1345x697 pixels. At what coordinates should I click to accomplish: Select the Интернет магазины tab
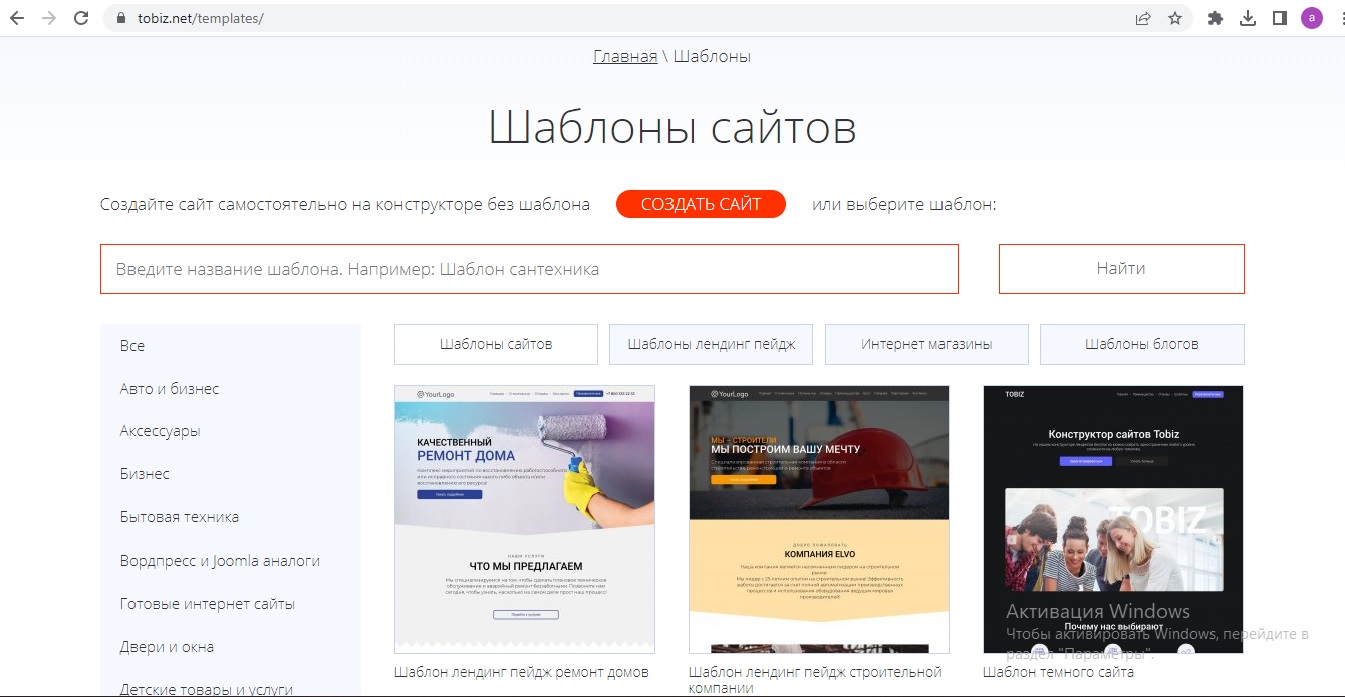926,344
